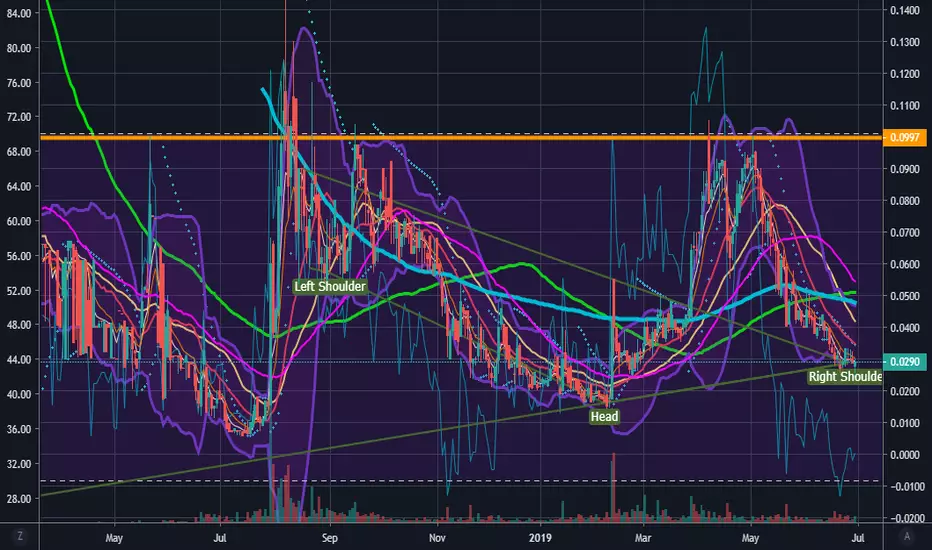The width and height of the screenshot is (932, 550).
Task: Click the 0.0600 value on right price scale
Action: pyautogui.click(x=905, y=264)
